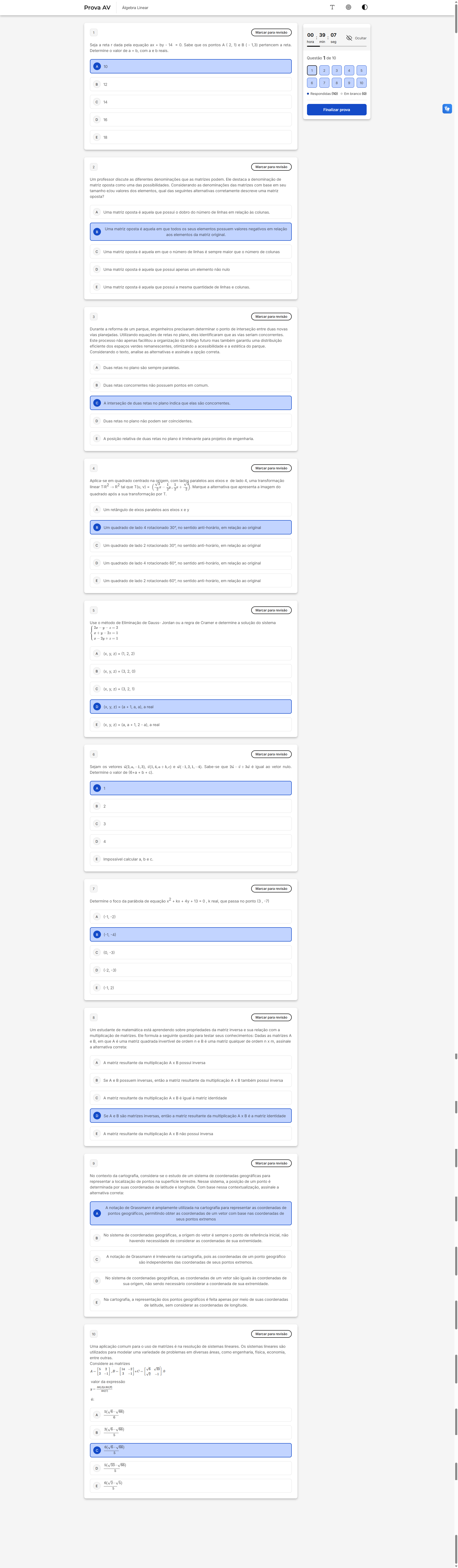
Task: Mark question 9 for review
Action: [271, 1163]
